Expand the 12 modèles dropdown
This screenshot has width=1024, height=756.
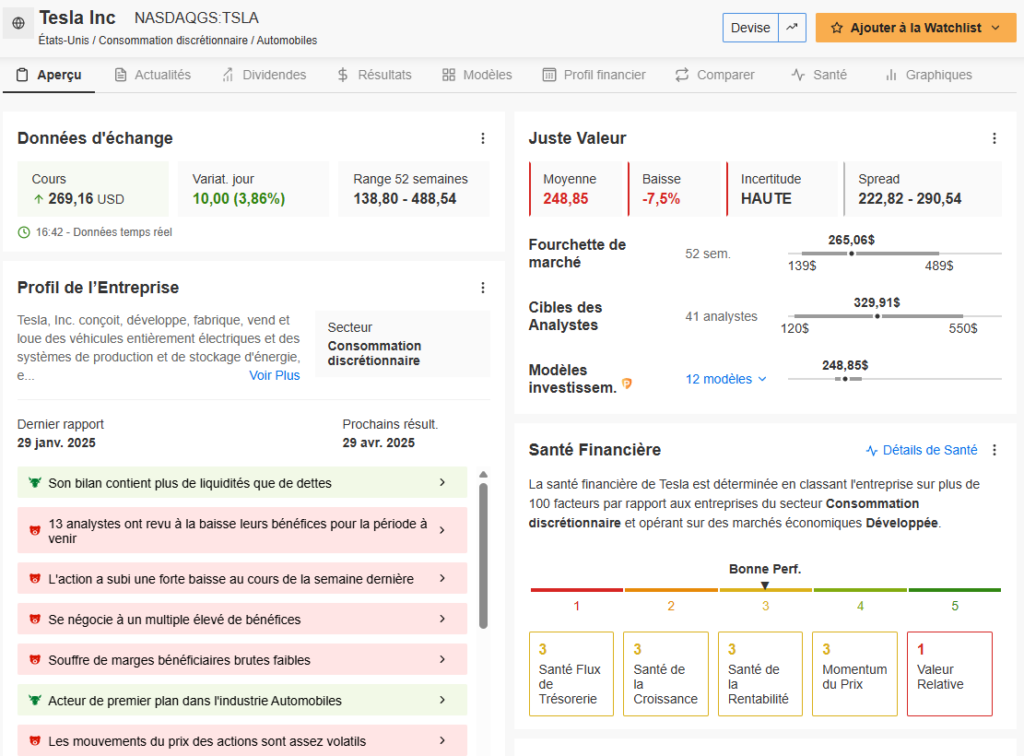pos(726,379)
